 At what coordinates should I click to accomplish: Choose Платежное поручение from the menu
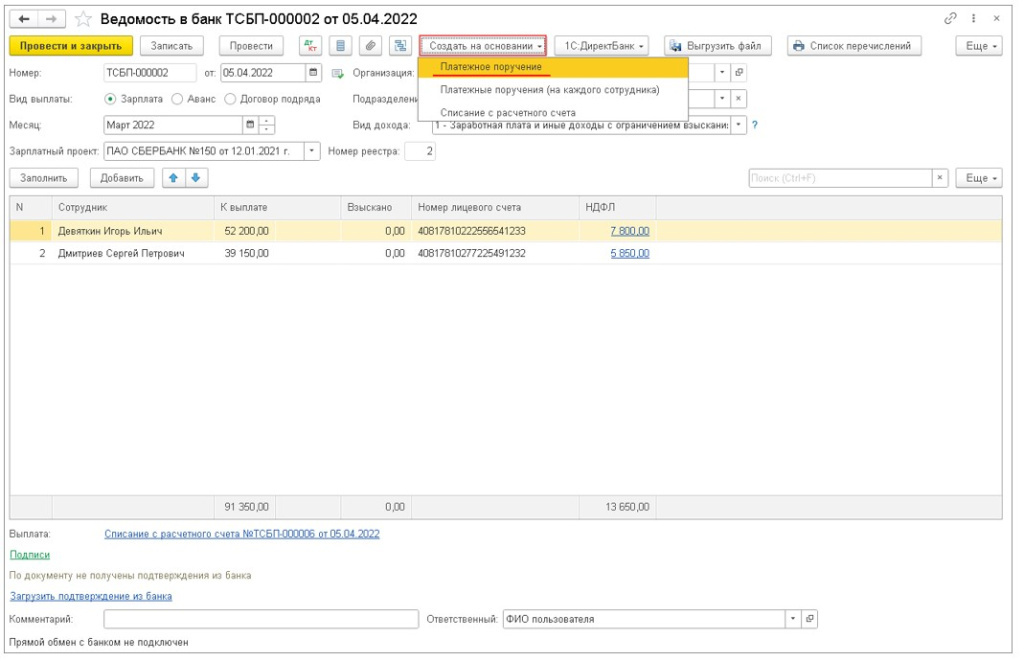[x=491, y=67]
